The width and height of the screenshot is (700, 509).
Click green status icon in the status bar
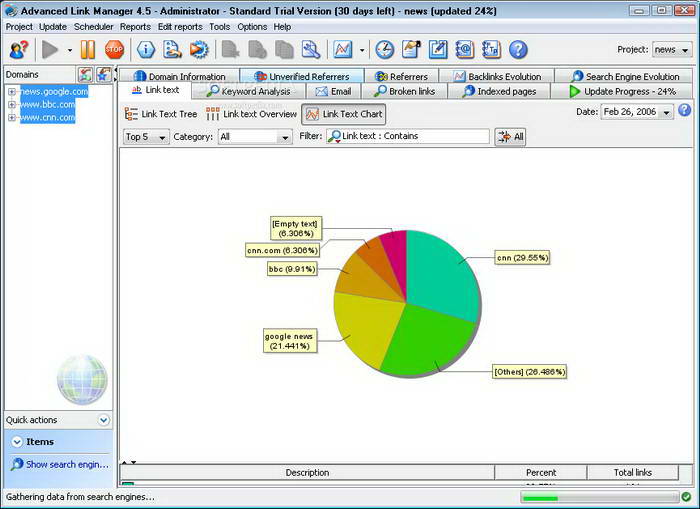click(x=686, y=496)
